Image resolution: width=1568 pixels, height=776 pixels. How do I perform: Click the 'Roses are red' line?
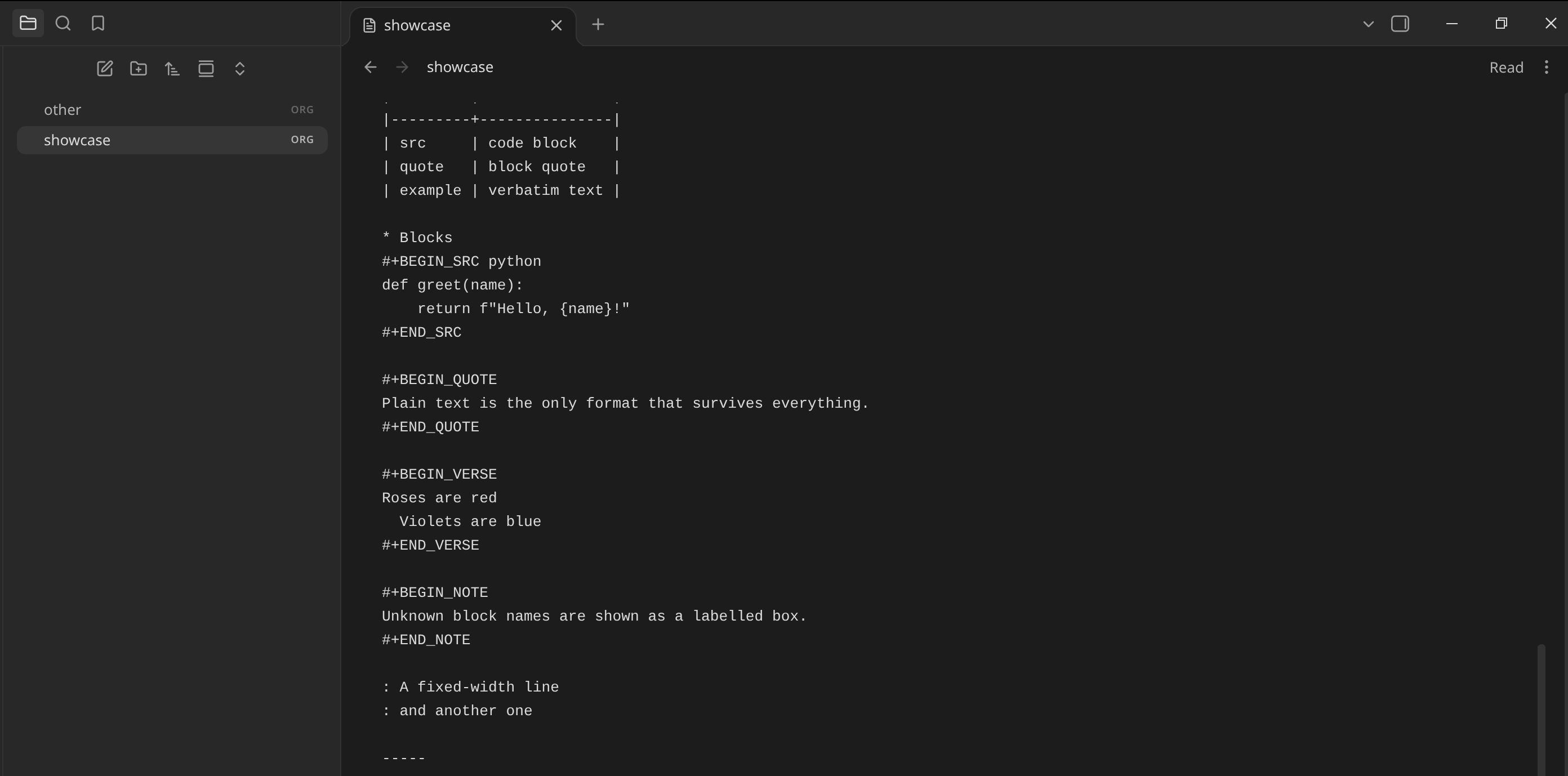point(439,498)
